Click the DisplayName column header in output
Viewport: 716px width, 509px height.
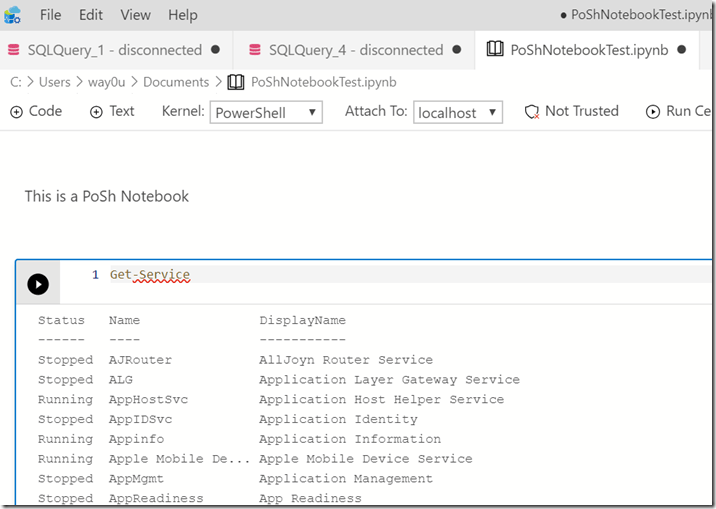point(302,320)
